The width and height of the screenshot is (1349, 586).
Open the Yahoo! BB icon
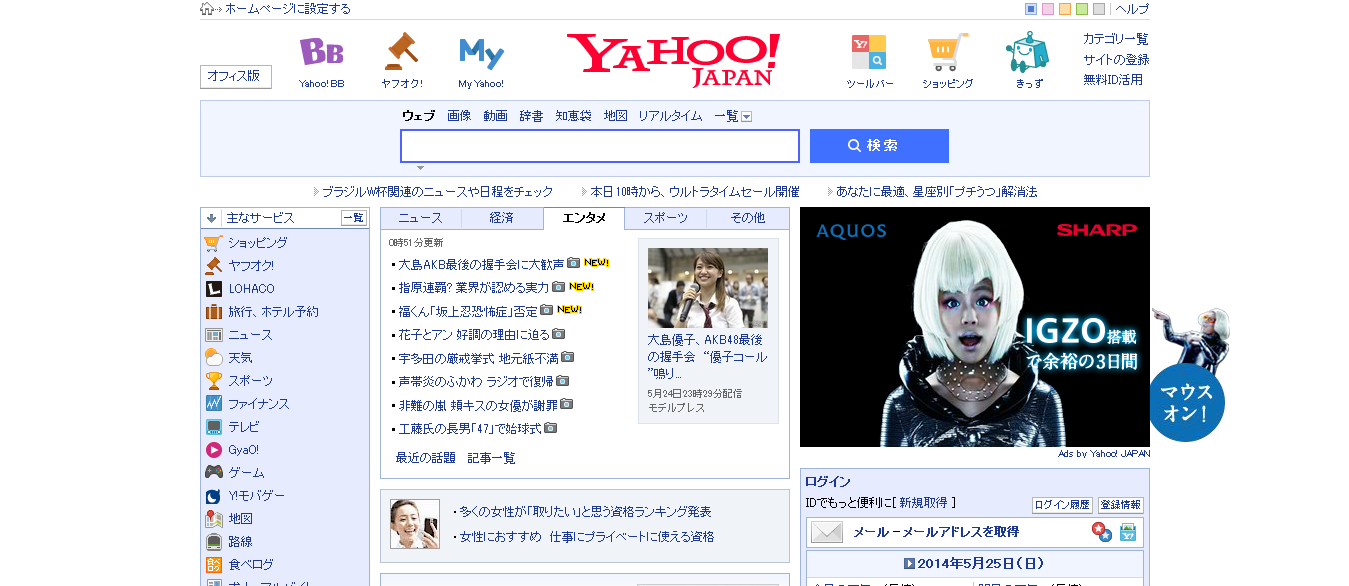tap(321, 52)
